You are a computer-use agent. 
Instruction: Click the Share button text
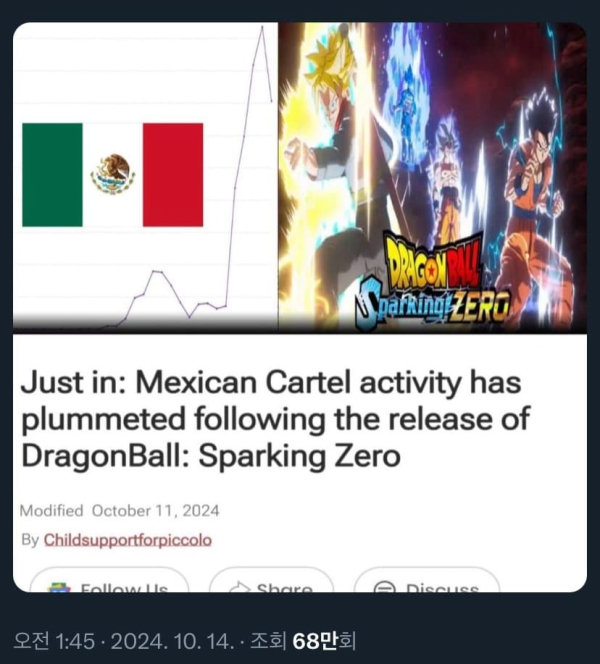pos(285,588)
